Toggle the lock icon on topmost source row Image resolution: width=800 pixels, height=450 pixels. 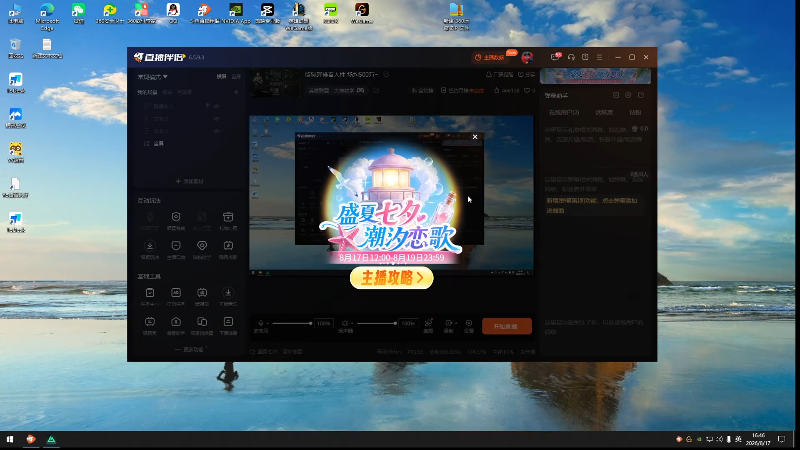208,106
